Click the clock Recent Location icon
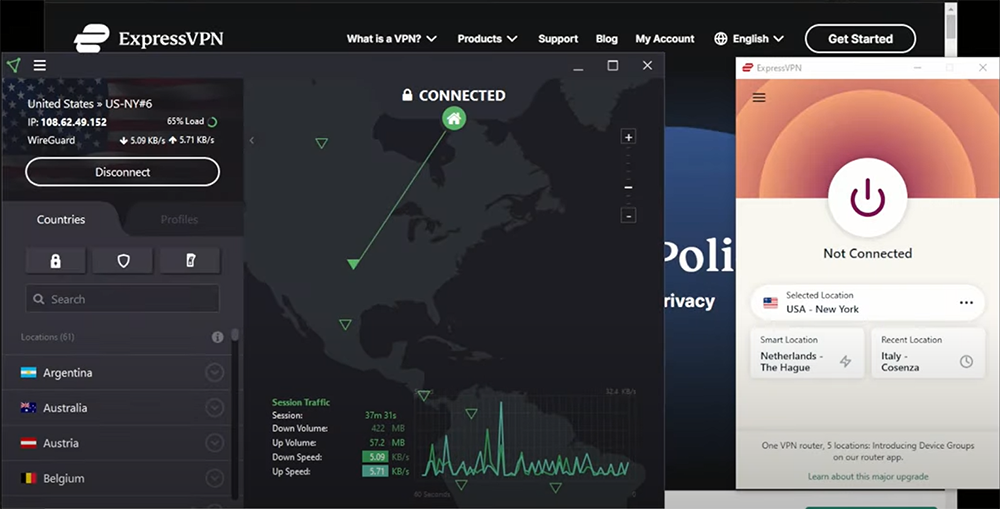The image size is (1000, 509). (x=966, y=362)
